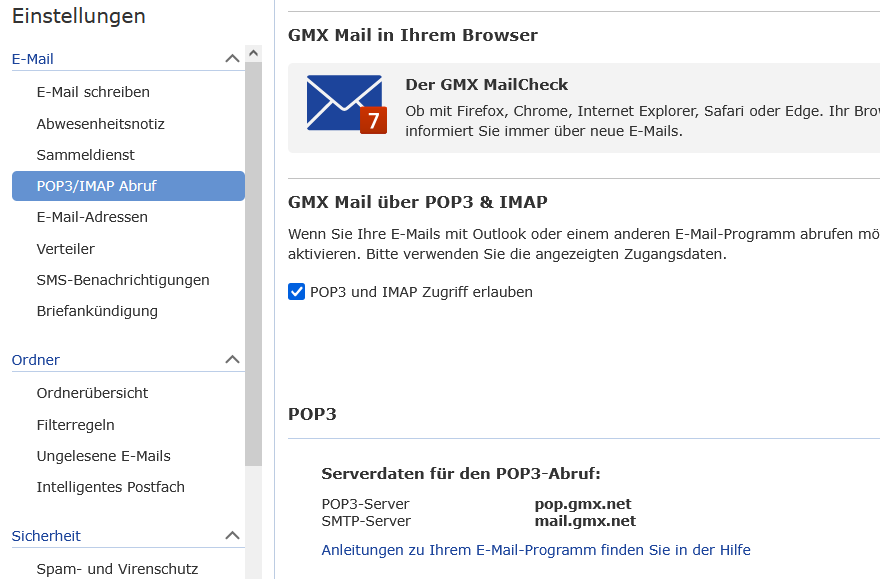Viewport: 880px width, 579px height.
Task: Select Intelligentes Postfach option
Action: pyautogui.click(x=110, y=487)
